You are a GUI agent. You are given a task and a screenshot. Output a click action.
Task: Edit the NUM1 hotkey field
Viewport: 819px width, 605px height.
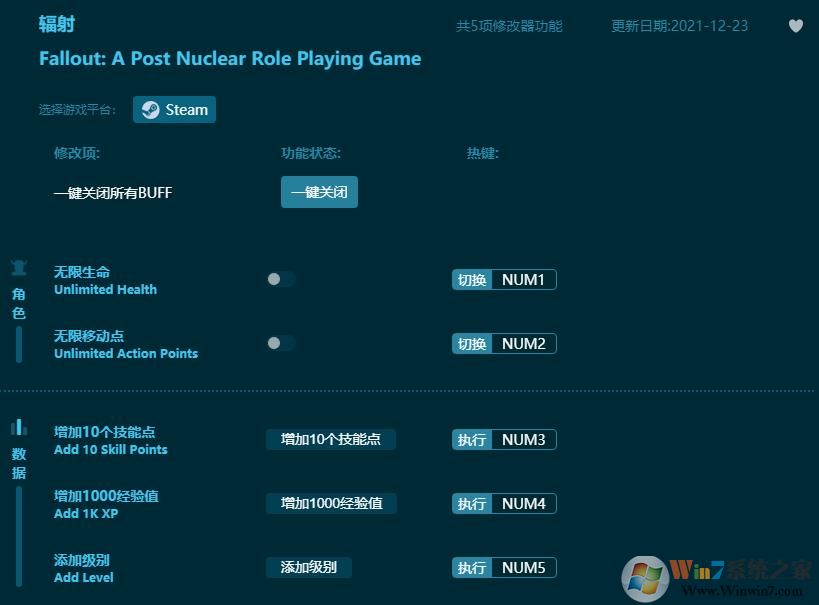[x=524, y=280]
